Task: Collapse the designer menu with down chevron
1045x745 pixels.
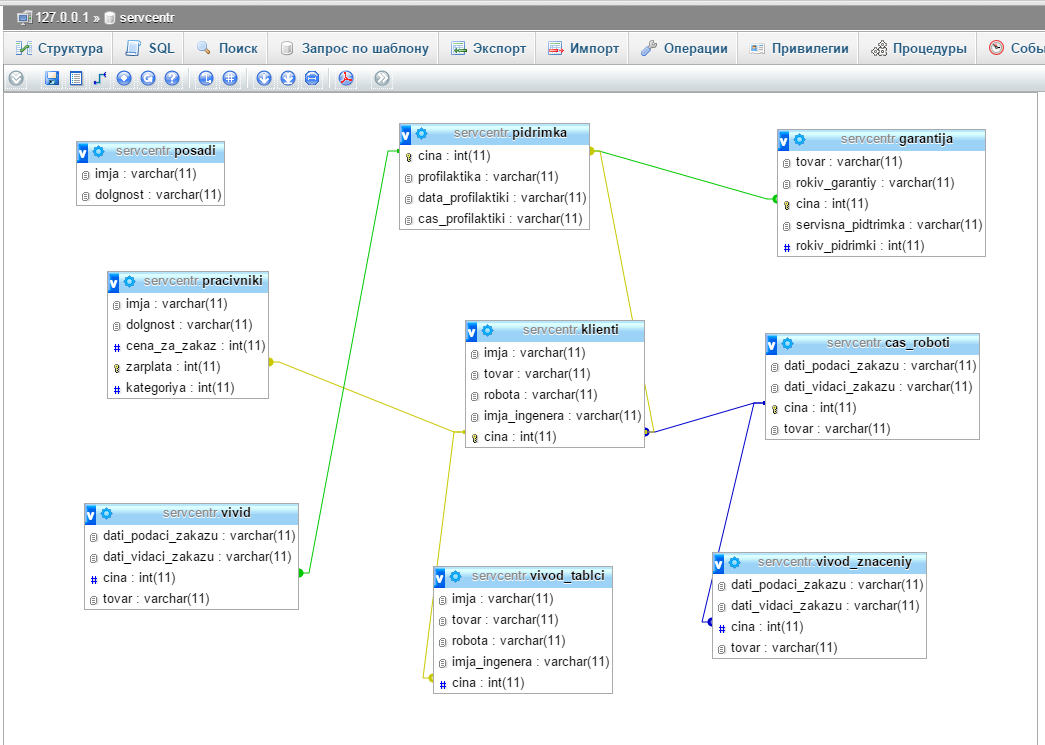Action: tap(17, 79)
